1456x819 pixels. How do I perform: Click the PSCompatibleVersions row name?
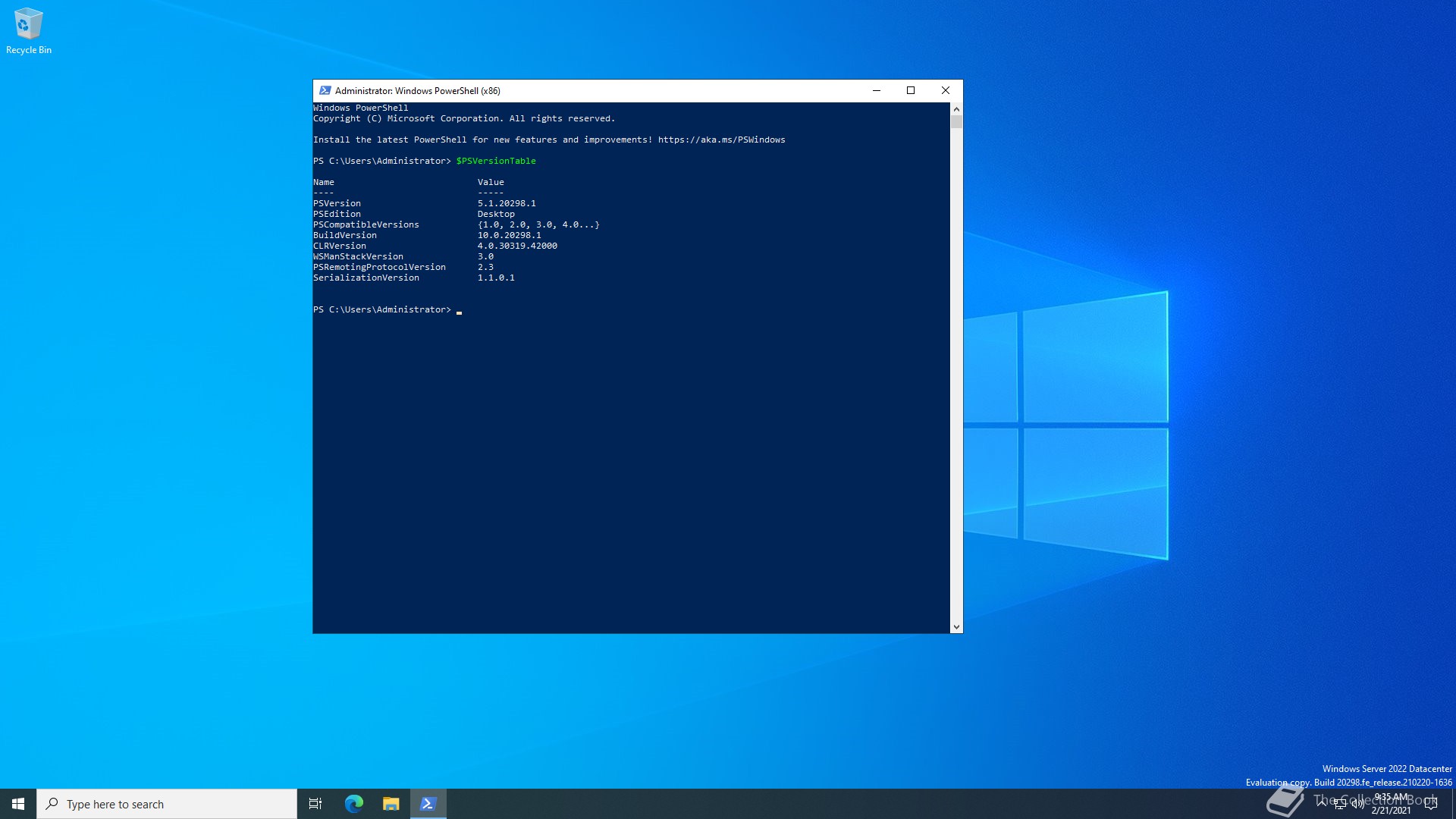[x=366, y=224]
